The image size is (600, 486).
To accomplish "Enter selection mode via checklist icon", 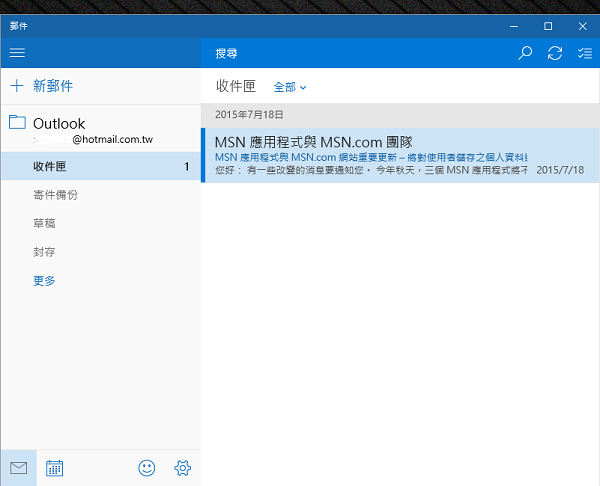I will (585, 53).
